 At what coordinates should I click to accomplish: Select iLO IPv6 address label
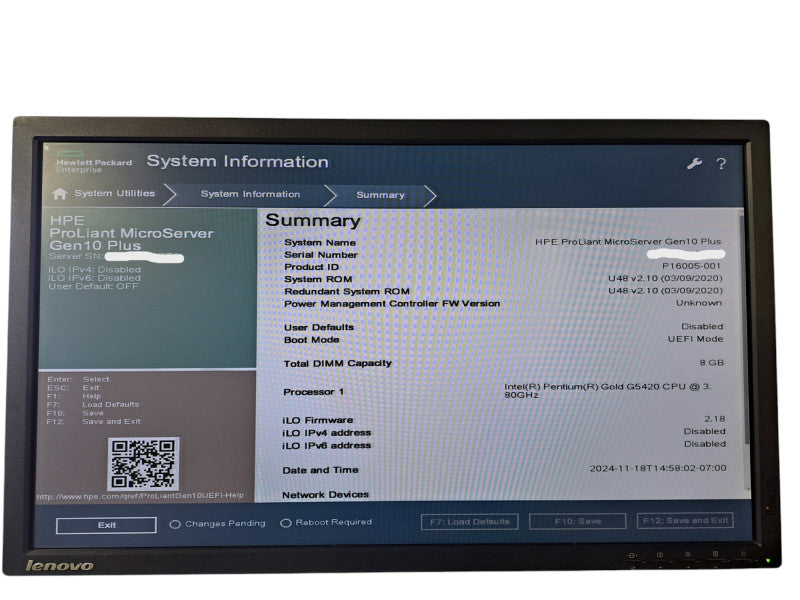click(x=327, y=445)
